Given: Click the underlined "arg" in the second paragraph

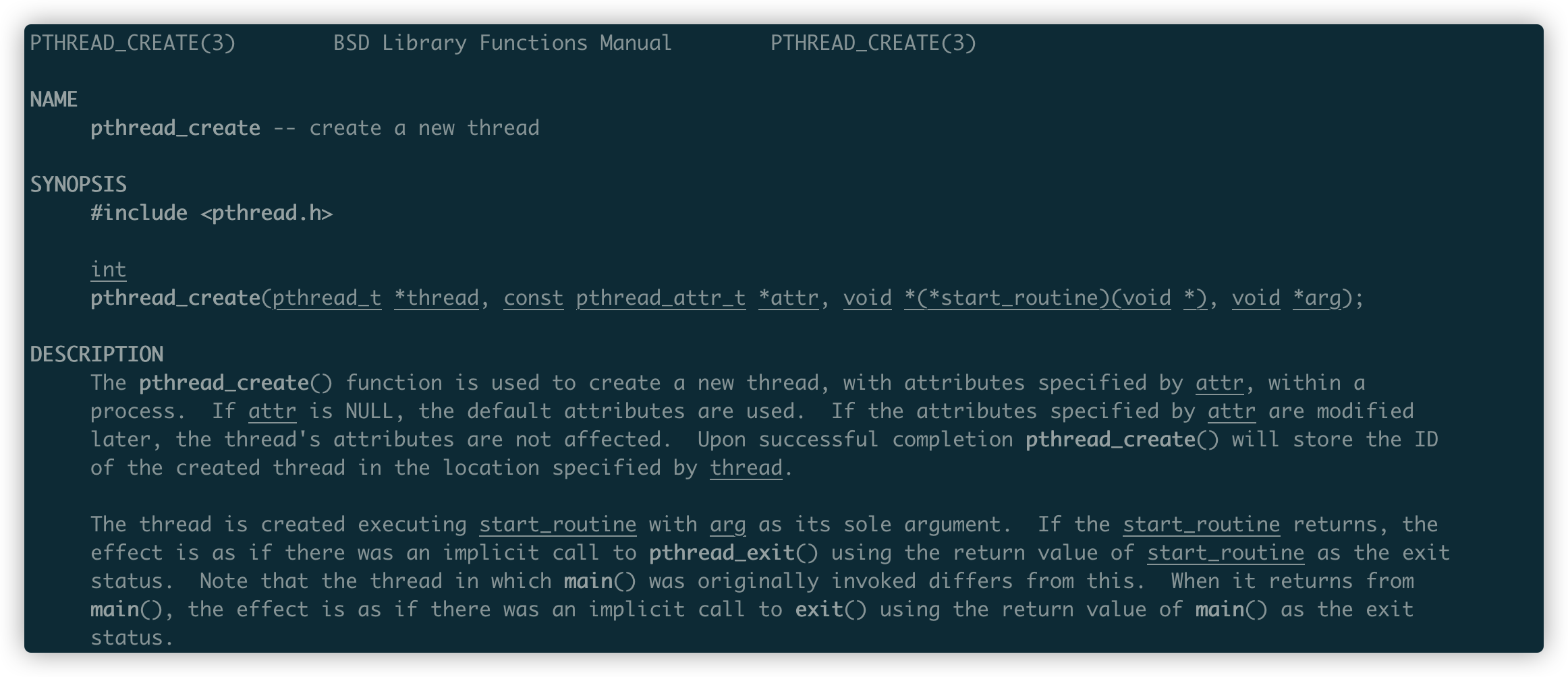Looking at the screenshot, I should click(x=727, y=525).
